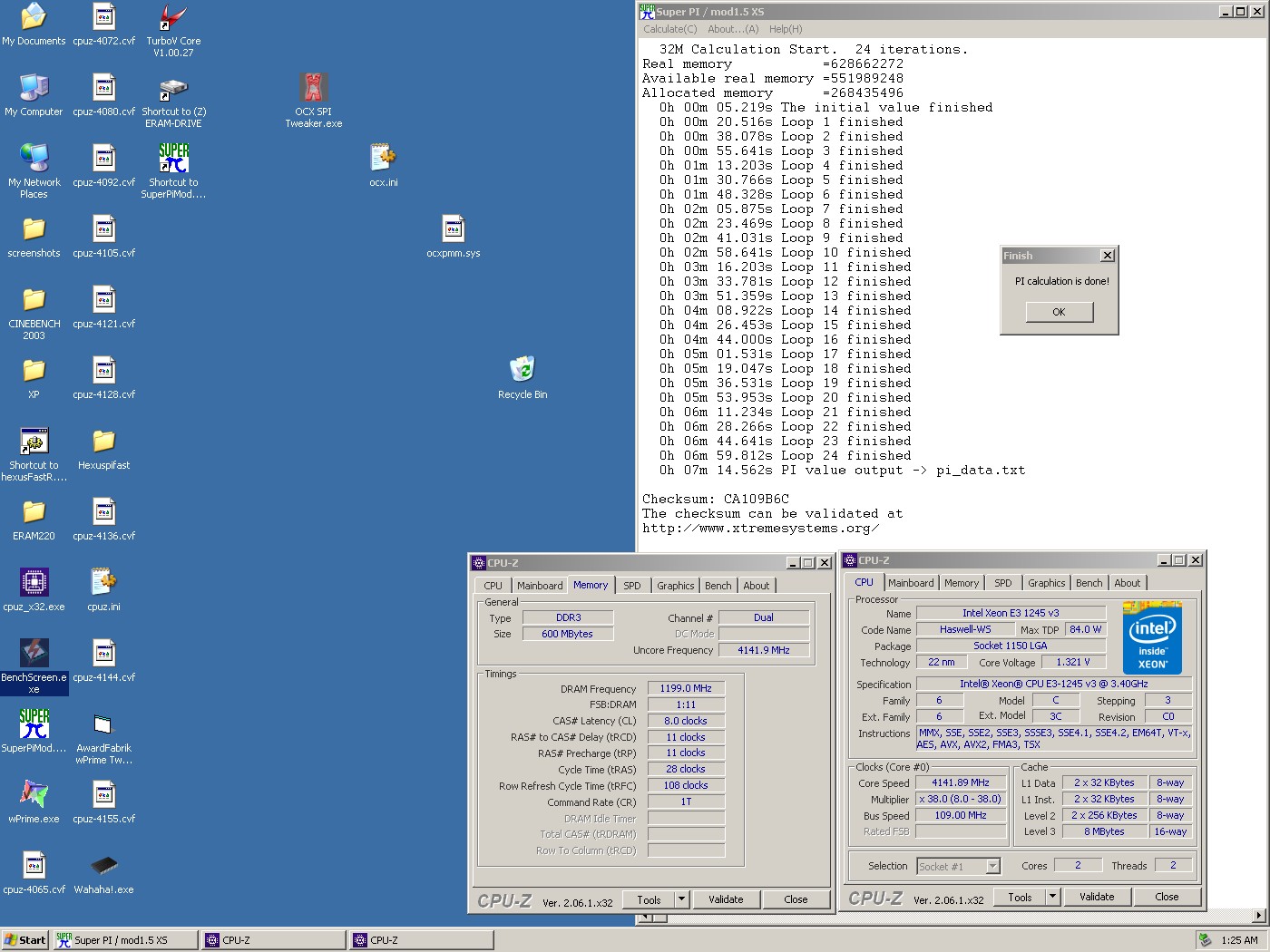This screenshot has height=952, width=1270.
Task: Click the Intel Xeon E3 1245 v3 name field
Action: (x=1011, y=613)
